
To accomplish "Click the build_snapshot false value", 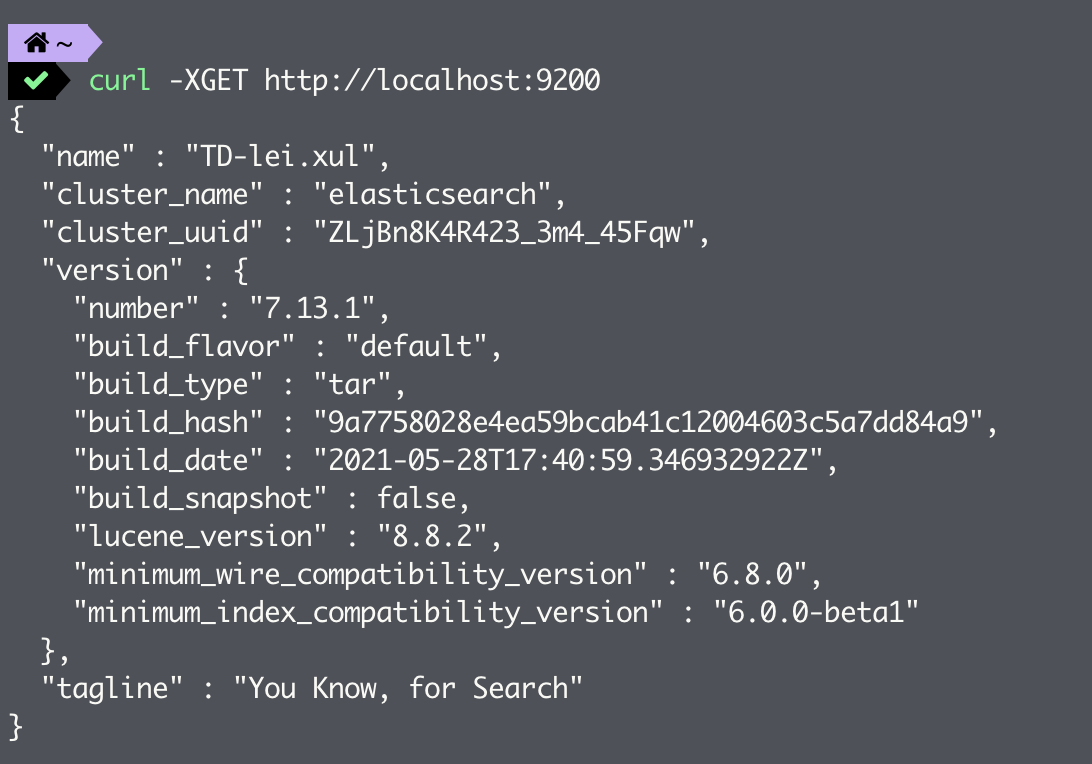I will (416, 499).
